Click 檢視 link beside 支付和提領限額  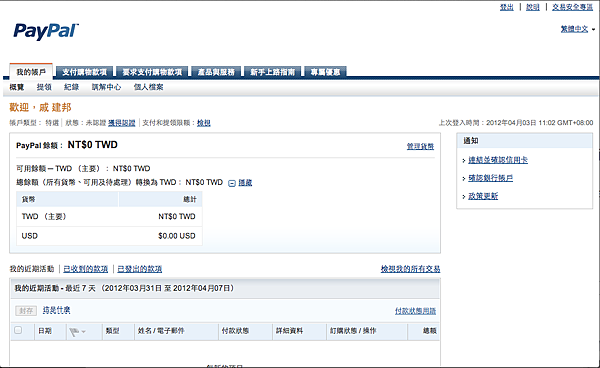coord(204,123)
